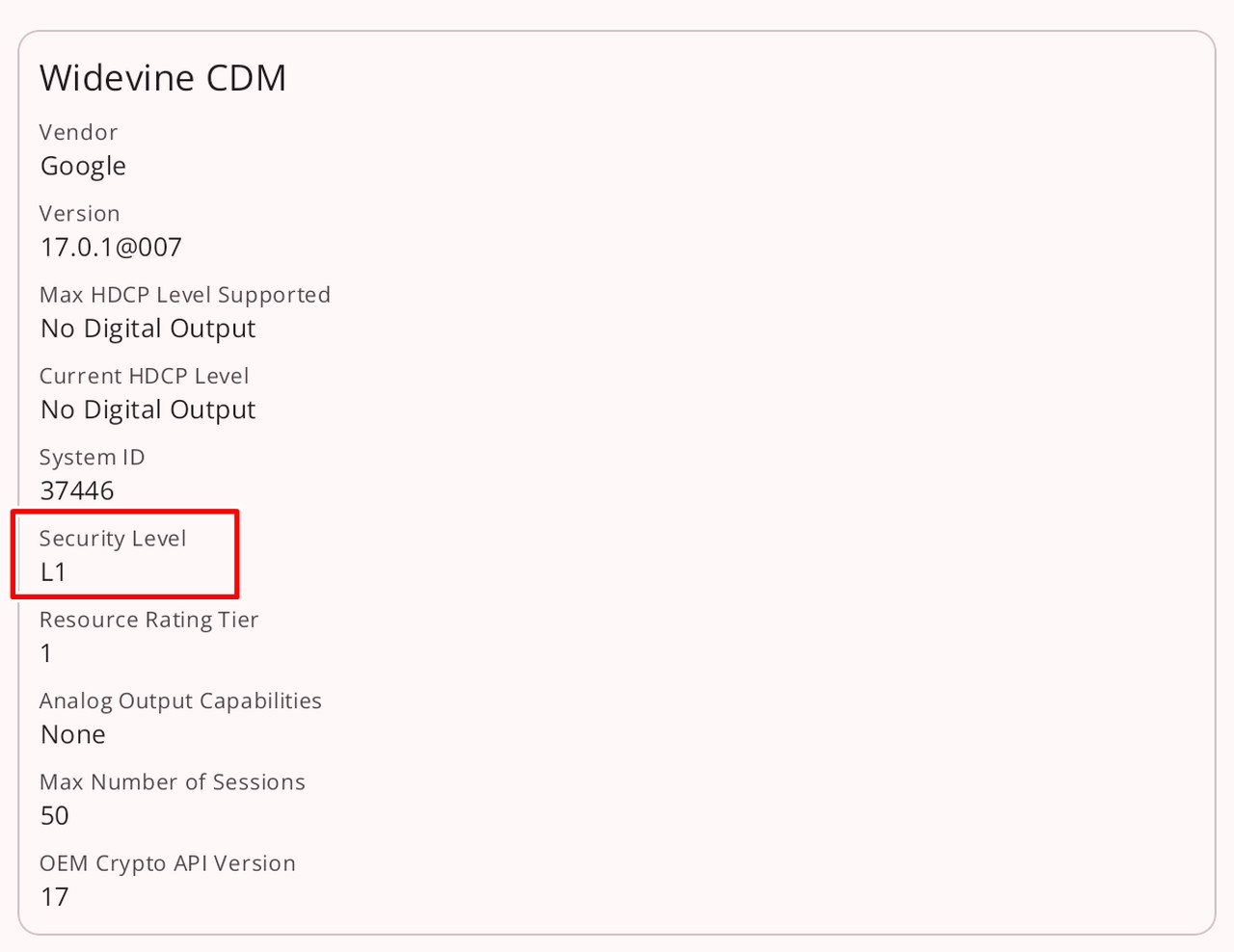Click the Max Number of Sessions label
Screen dimensions: 1234x952
(x=172, y=781)
